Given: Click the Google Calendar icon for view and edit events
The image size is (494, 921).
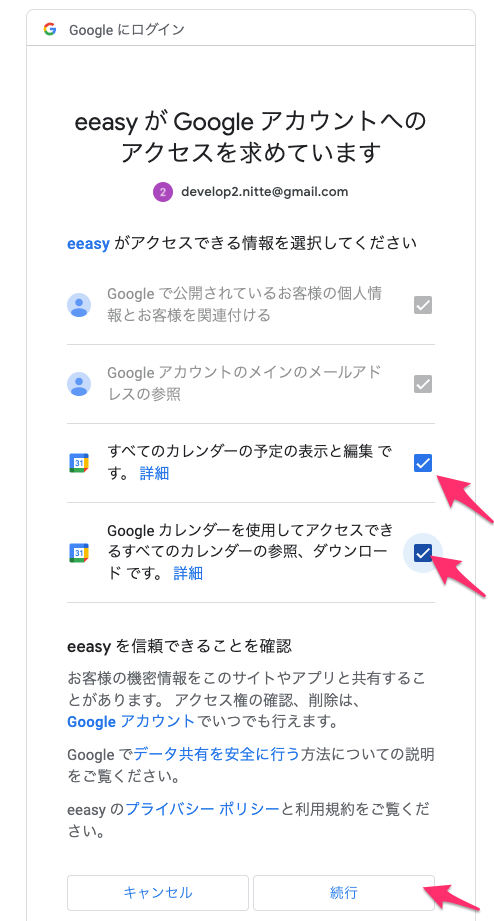Looking at the screenshot, I should (79, 463).
